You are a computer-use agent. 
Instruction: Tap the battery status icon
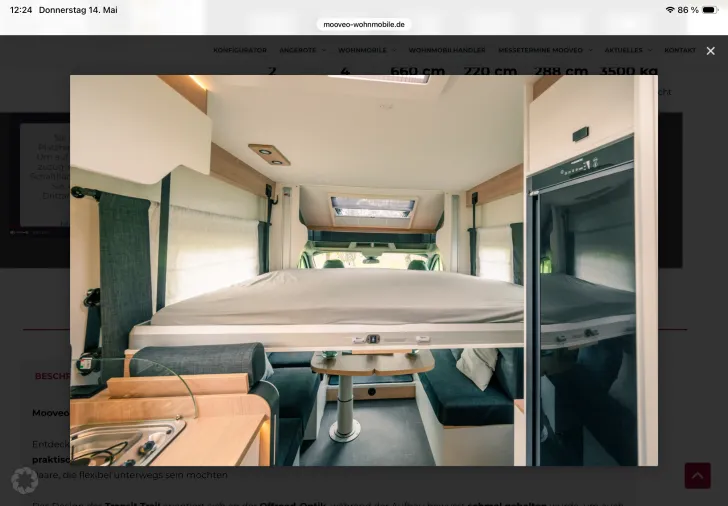[x=710, y=10]
